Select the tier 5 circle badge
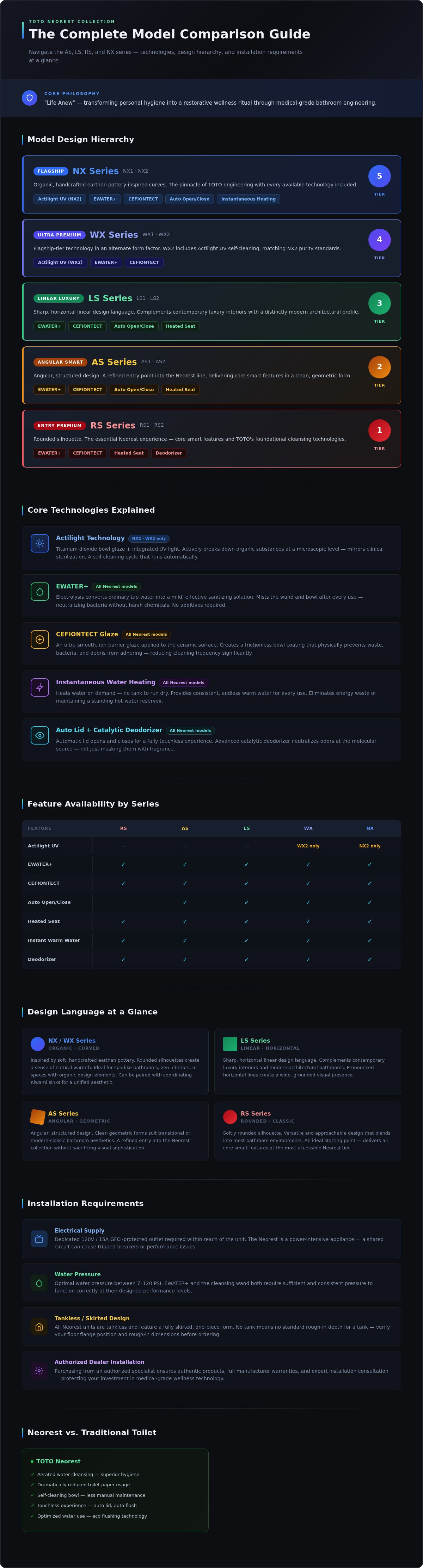423x1568 pixels. pyautogui.click(x=379, y=176)
